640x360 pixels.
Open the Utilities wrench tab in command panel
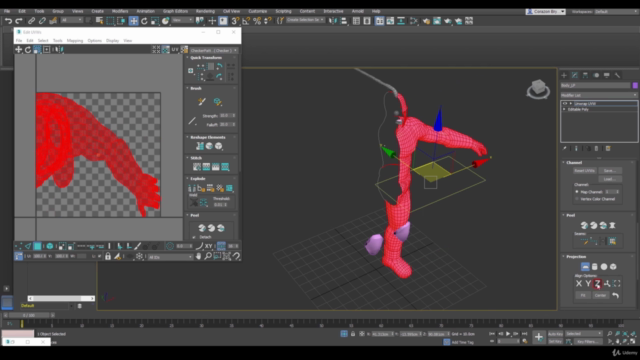(617, 75)
